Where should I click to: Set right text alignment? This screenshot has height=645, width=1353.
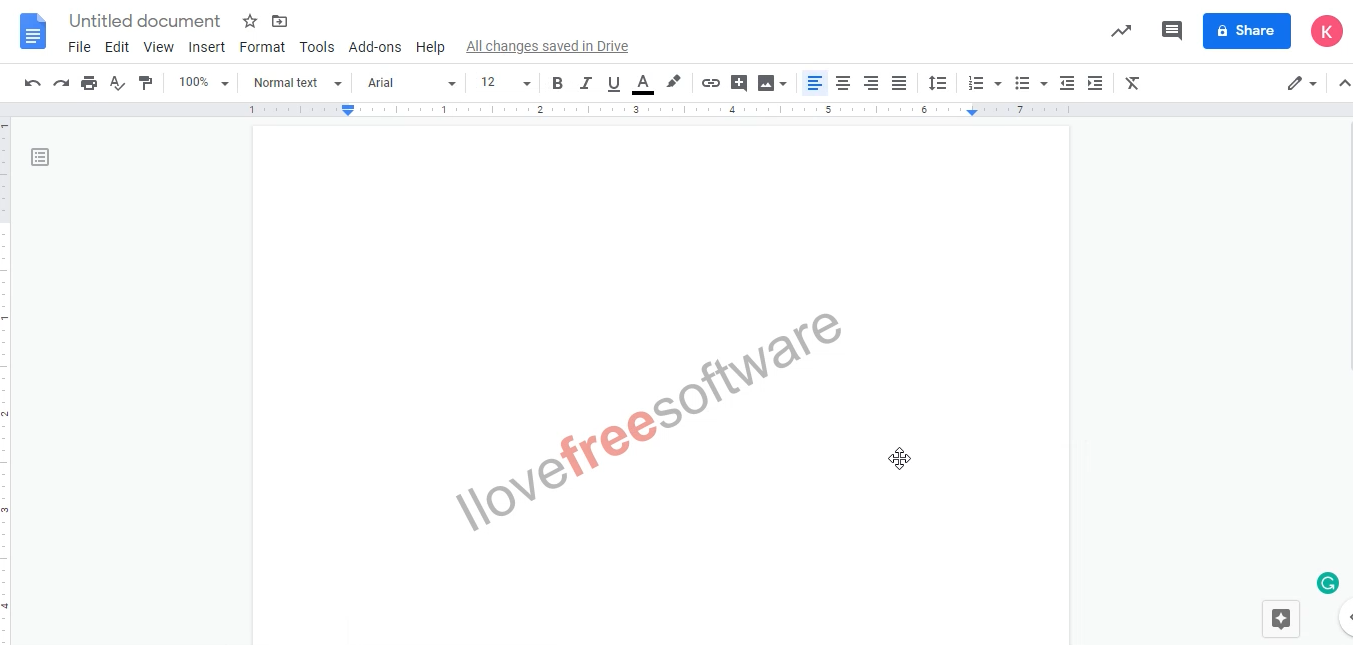(x=871, y=83)
